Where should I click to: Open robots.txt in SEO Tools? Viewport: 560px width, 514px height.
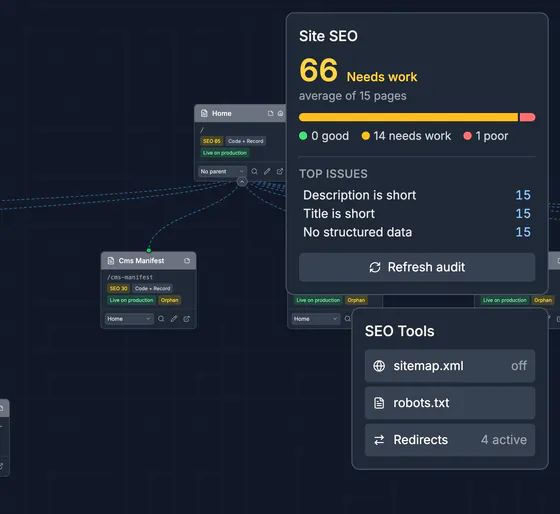(450, 403)
